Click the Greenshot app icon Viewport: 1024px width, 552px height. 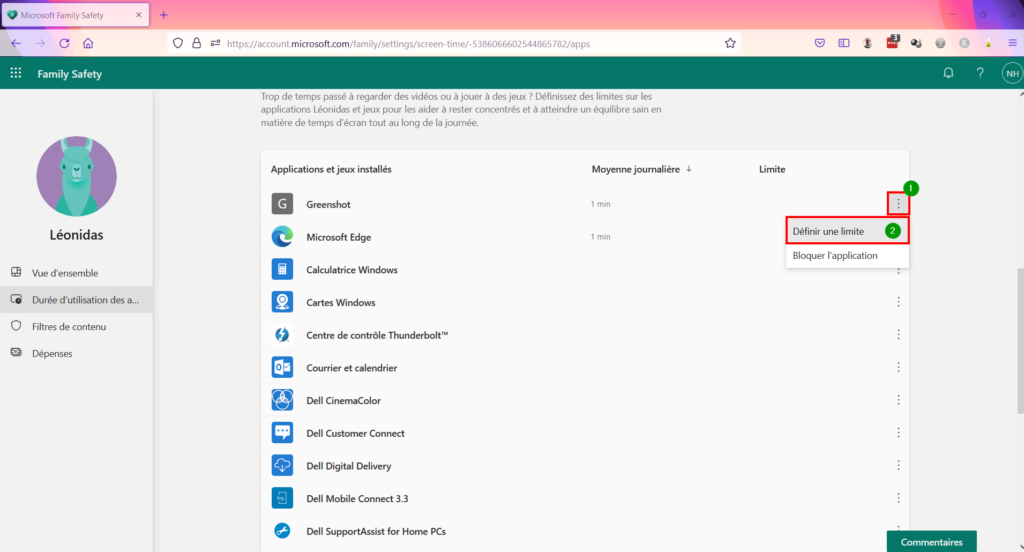click(282, 204)
